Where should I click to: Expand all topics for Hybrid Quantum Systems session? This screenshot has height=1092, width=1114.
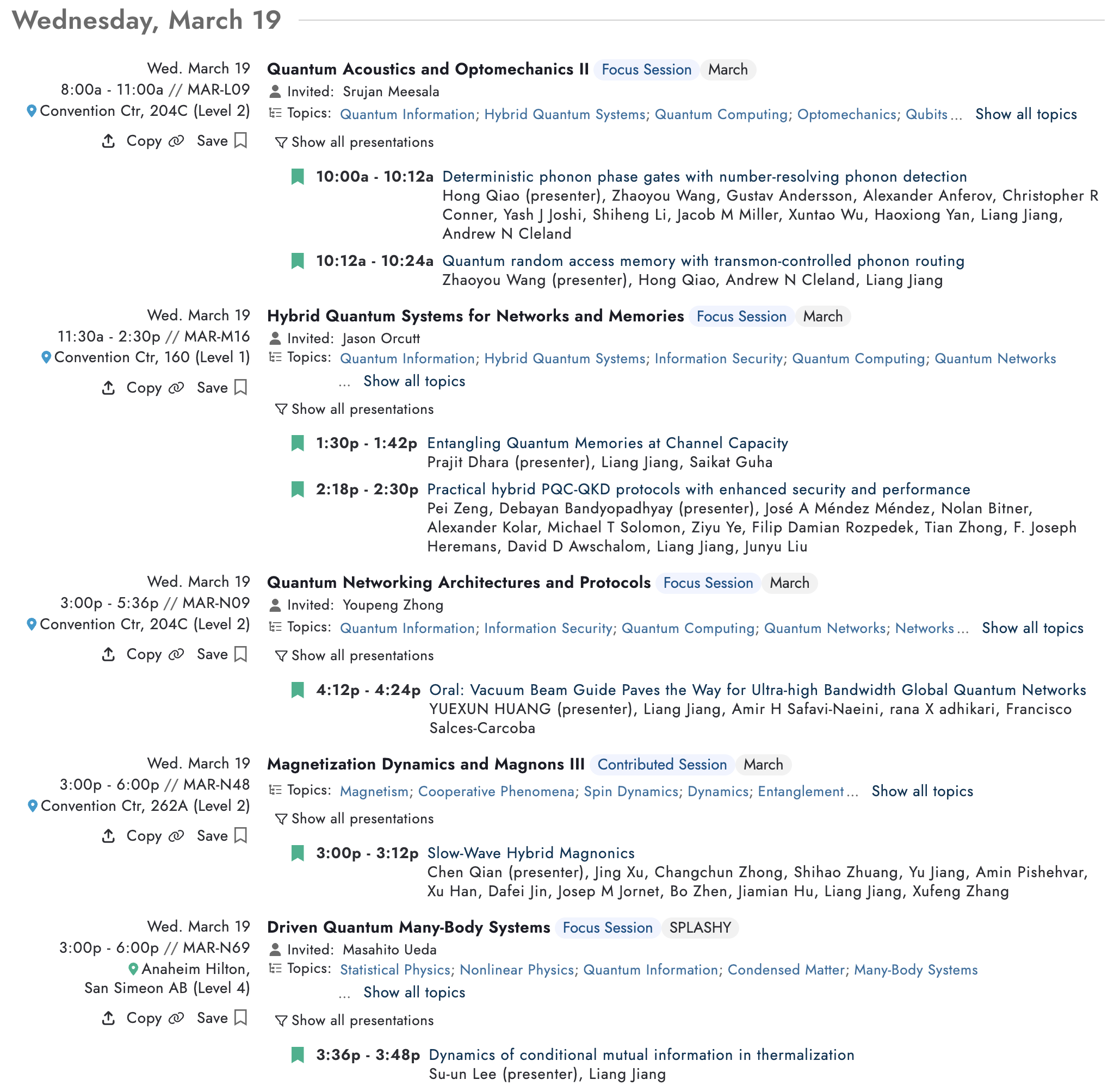tap(414, 381)
